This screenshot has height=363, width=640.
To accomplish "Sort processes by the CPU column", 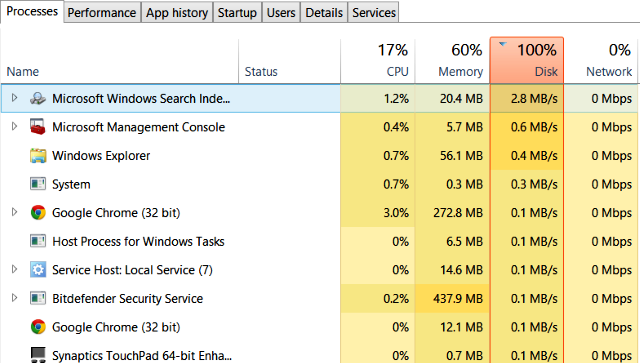I will 378,61.
